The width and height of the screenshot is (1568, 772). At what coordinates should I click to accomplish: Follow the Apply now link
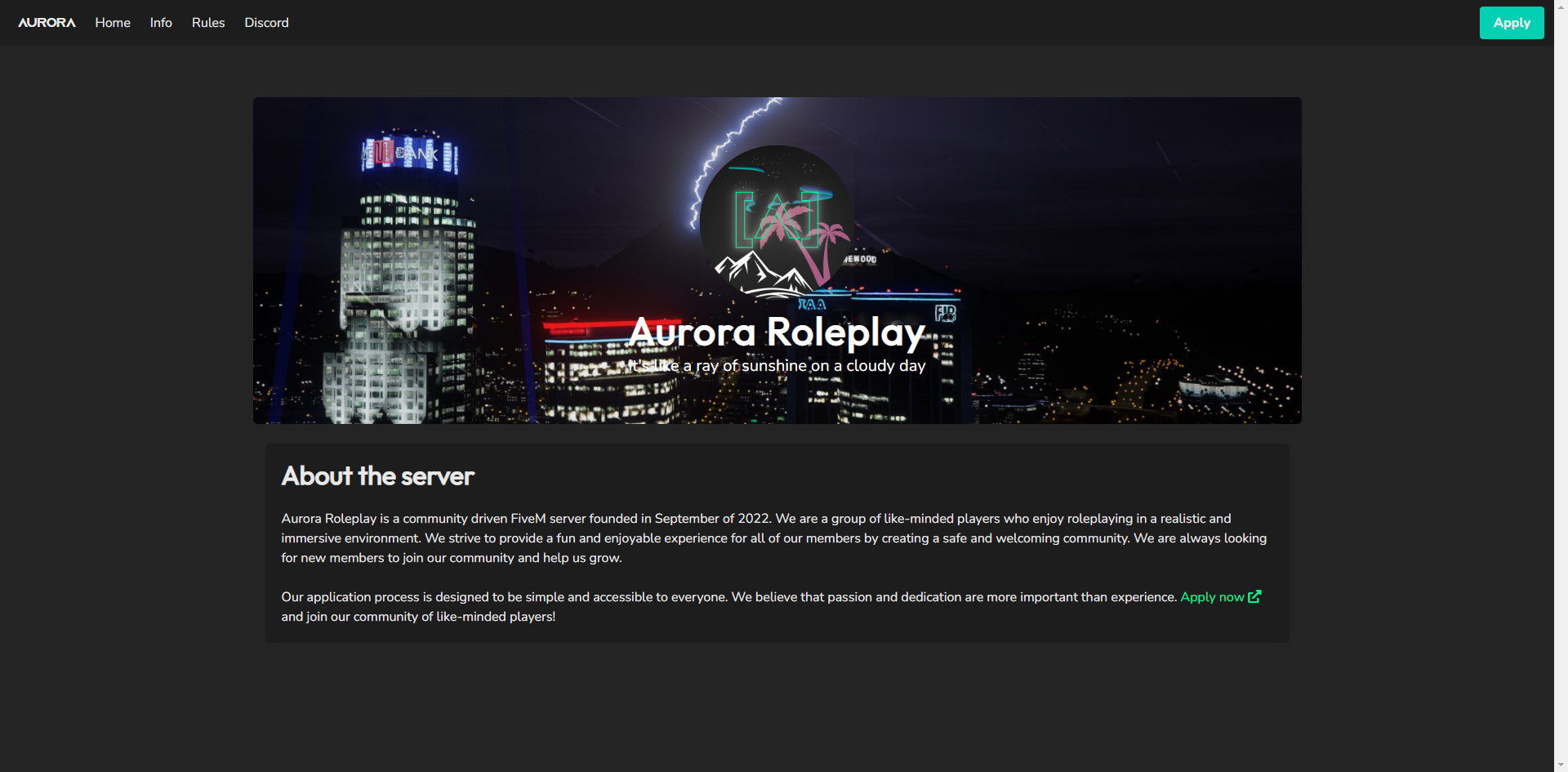(1211, 596)
